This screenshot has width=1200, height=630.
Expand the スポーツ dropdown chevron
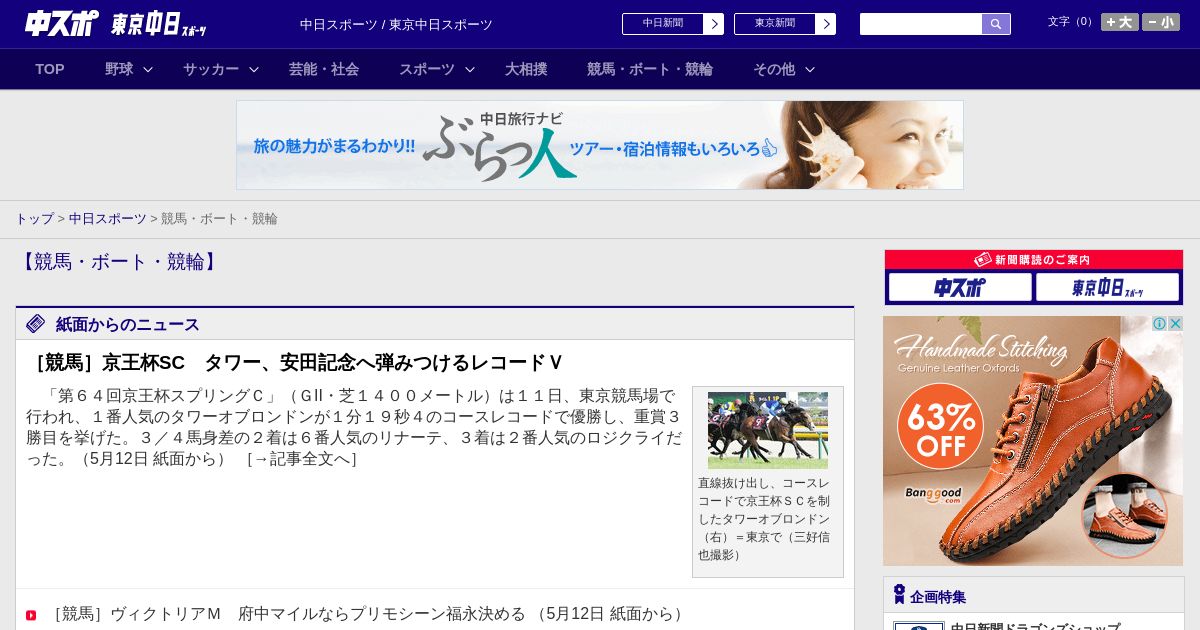470,69
